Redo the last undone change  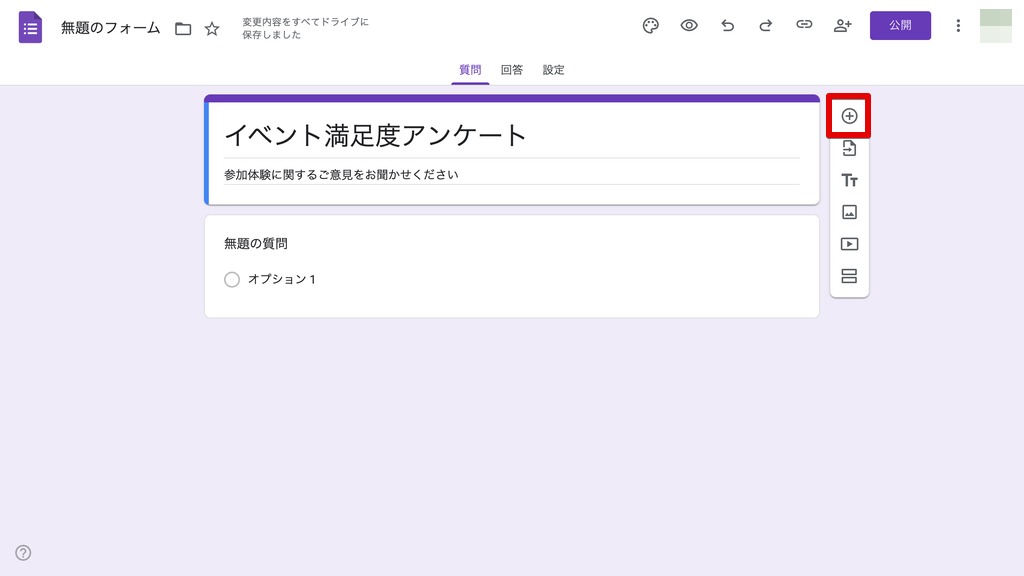(765, 26)
